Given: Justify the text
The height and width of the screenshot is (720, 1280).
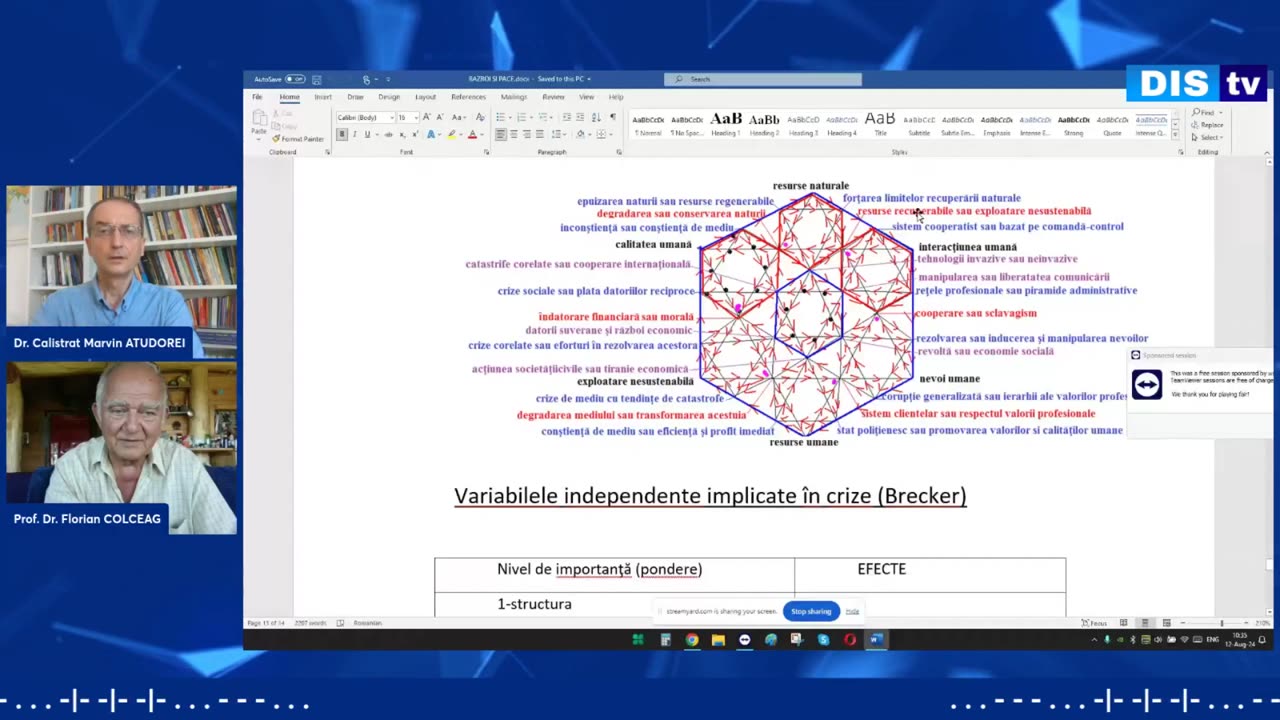Looking at the screenshot, I should 540,134.
